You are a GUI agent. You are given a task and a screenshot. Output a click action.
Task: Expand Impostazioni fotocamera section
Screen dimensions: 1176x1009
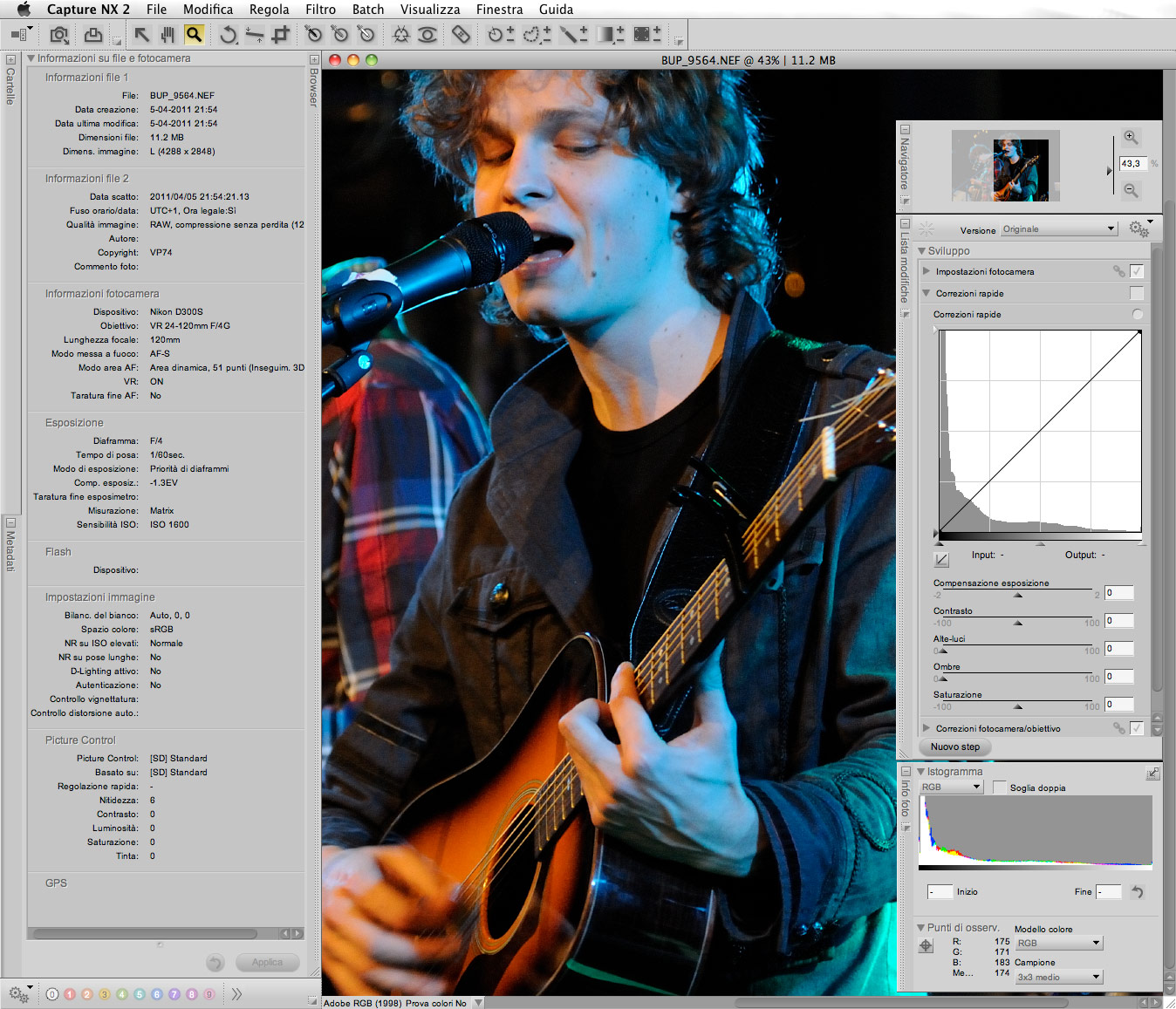point(926,271)
